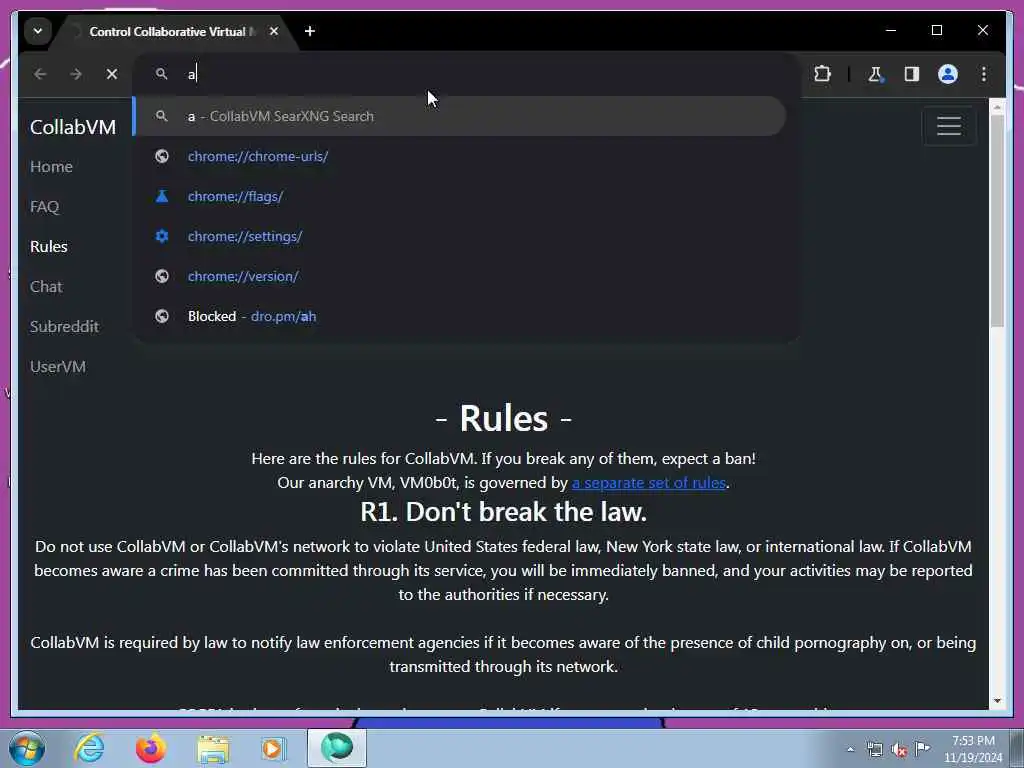The image size is (1024, 768).
Task: Click the CollabVM site title
Action: (72, 127)
